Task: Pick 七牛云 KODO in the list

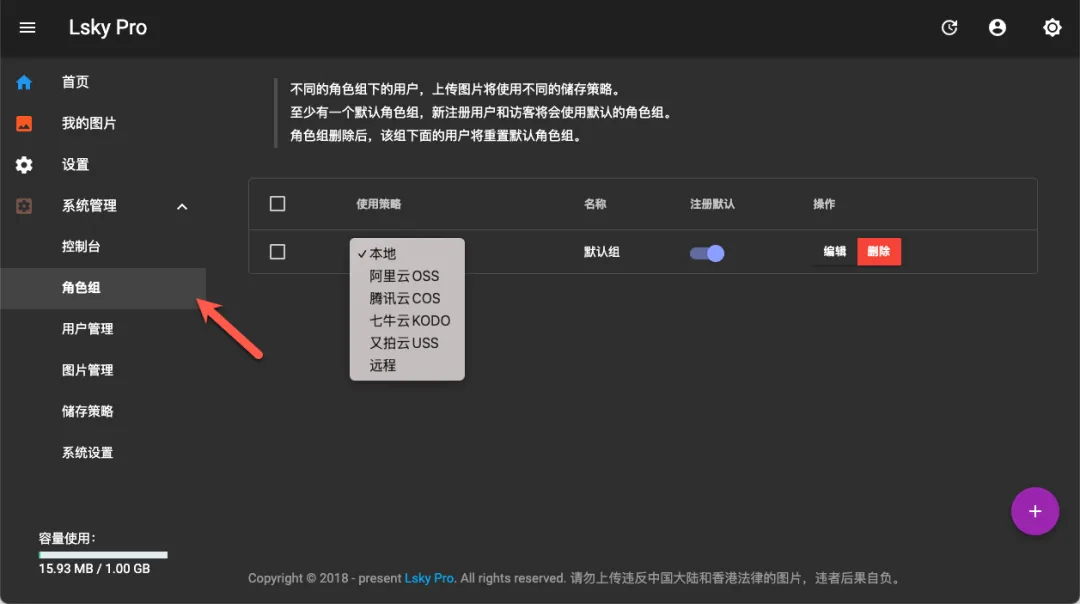Action: (409, 321)
